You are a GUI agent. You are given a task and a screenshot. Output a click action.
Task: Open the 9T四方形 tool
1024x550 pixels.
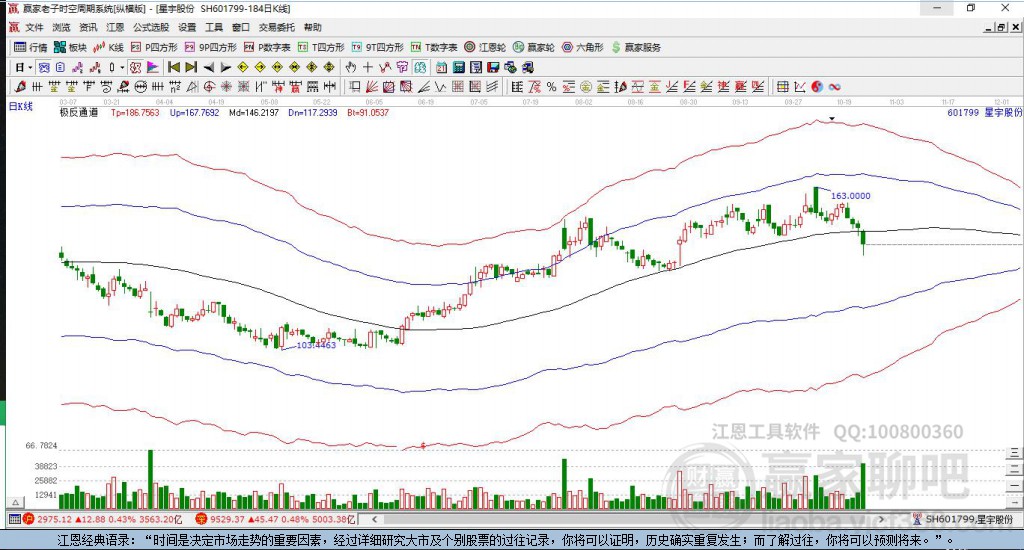point(377,47)
